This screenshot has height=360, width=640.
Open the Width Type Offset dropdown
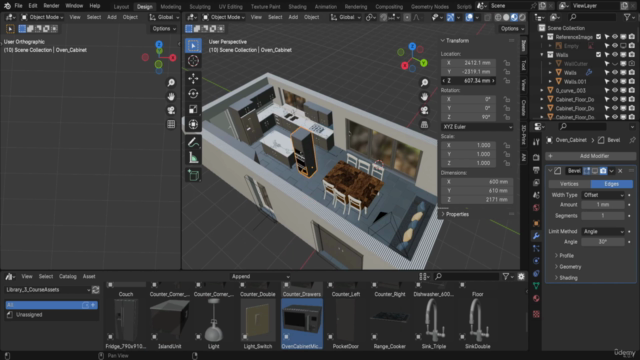[603, 195]
